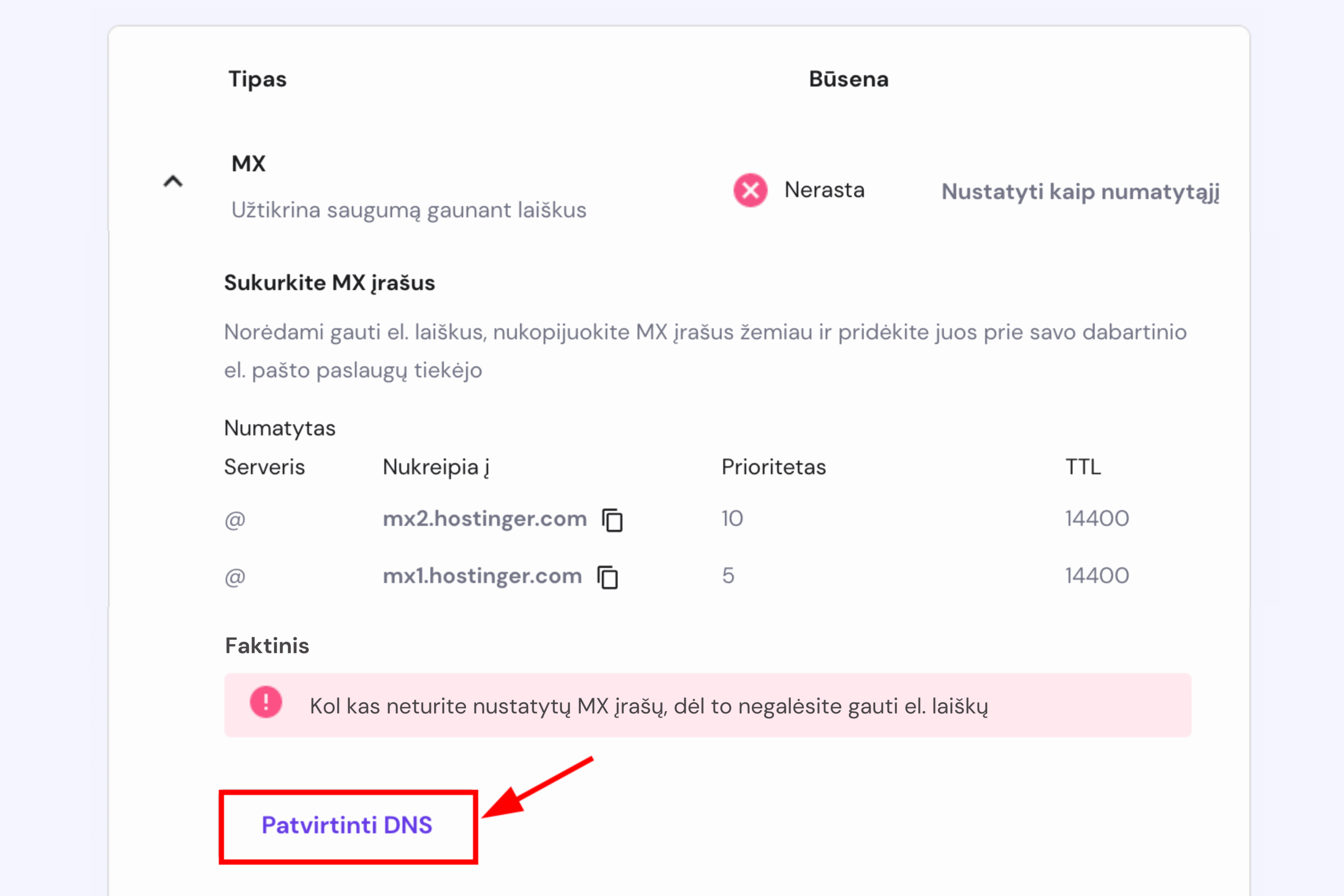Select the mx1.hostinger.com server text
The image size is (1344, 896).
(x=482, y=576)
